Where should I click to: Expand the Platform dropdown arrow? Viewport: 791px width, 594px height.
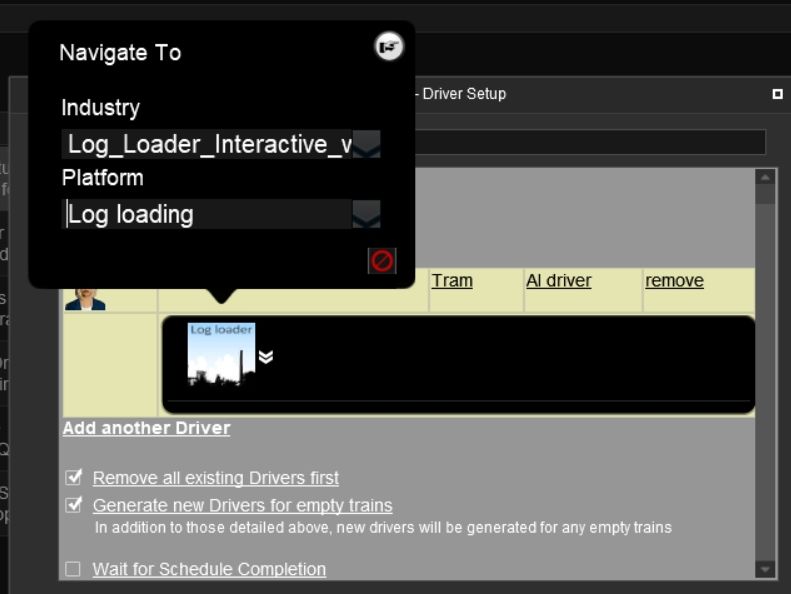[x=366, y=214]
